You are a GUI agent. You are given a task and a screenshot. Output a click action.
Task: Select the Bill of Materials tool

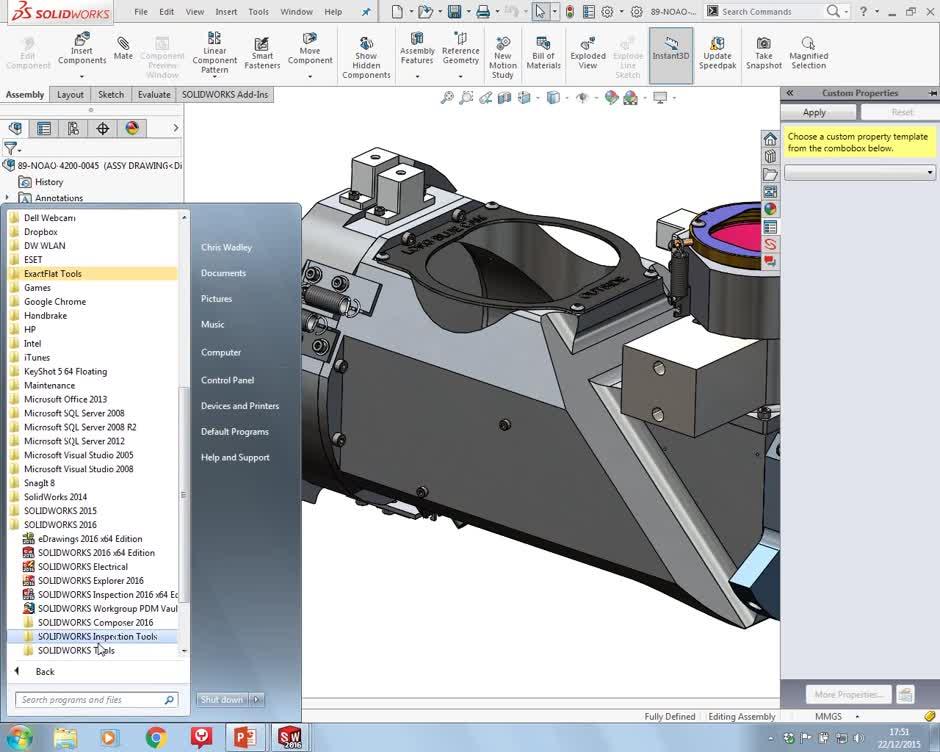pyautogui.click(x=543, y=50)
